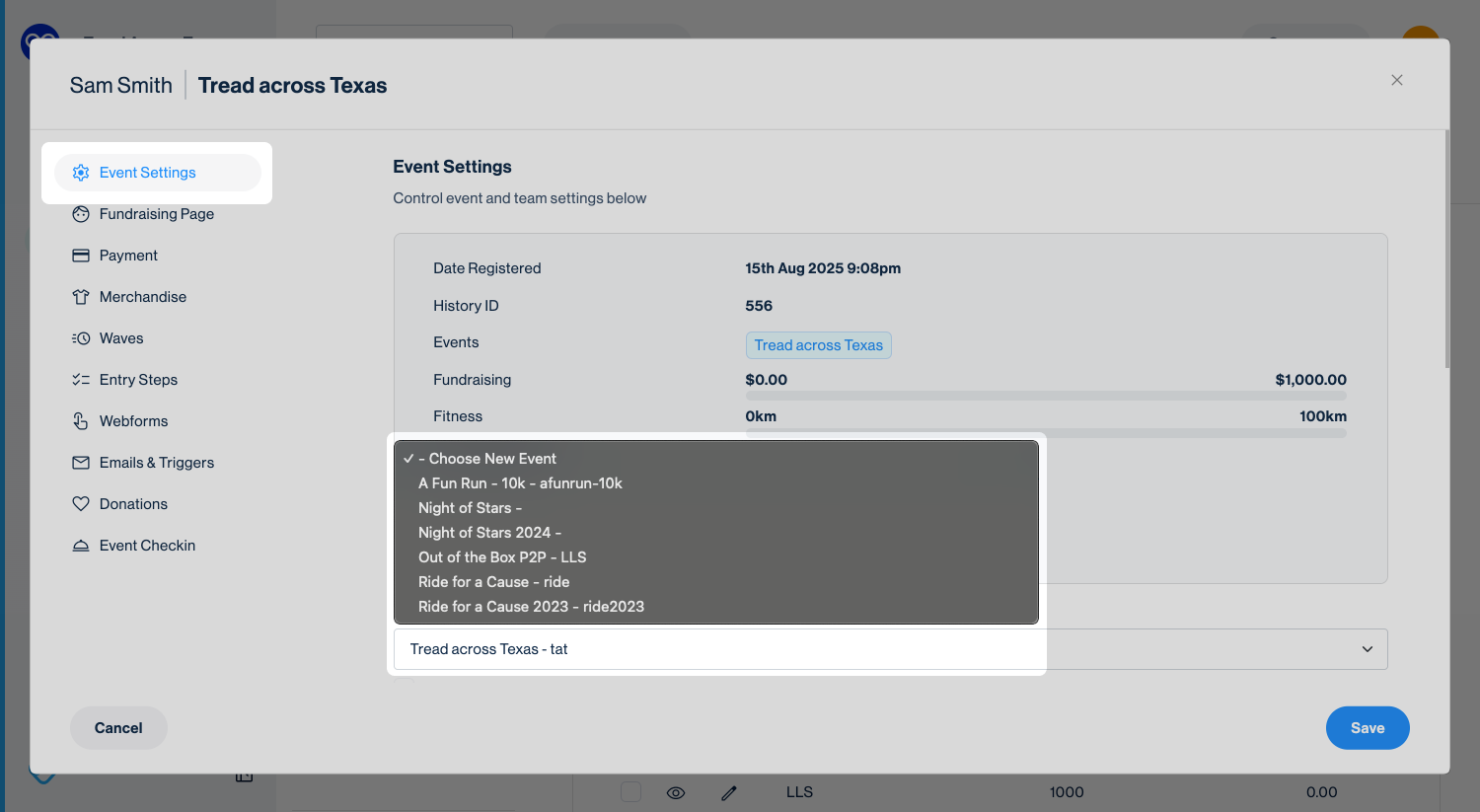Toggle the eye icon in LLS row
The height and width of the screenshot is (812, 1480).
pyautogui.click(x=676, y=792)
